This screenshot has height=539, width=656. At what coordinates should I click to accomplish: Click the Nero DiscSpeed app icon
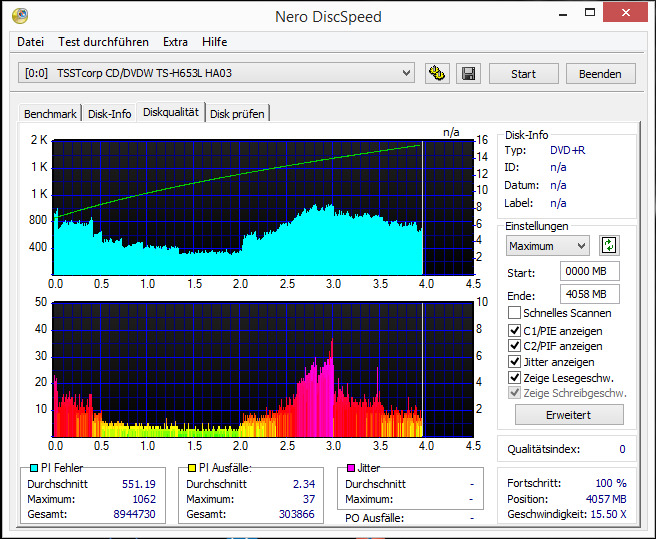tap(20, 16)
